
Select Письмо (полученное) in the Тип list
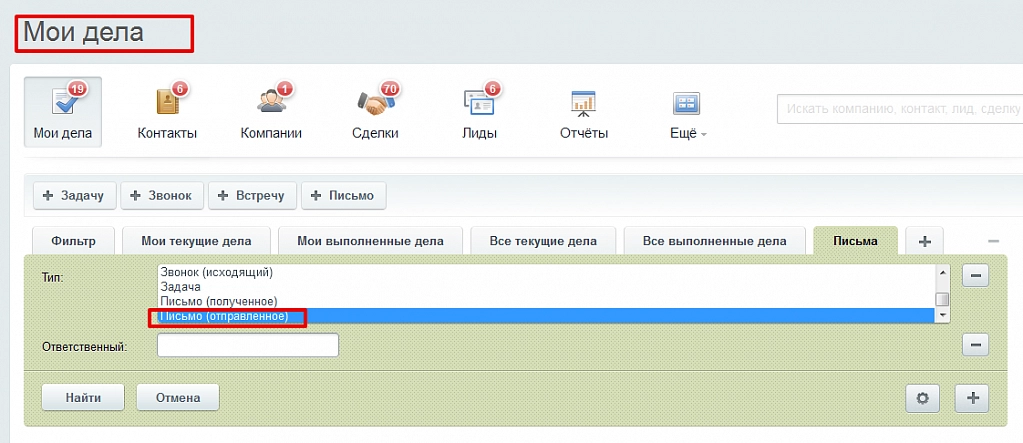click(x=219, y=301)
